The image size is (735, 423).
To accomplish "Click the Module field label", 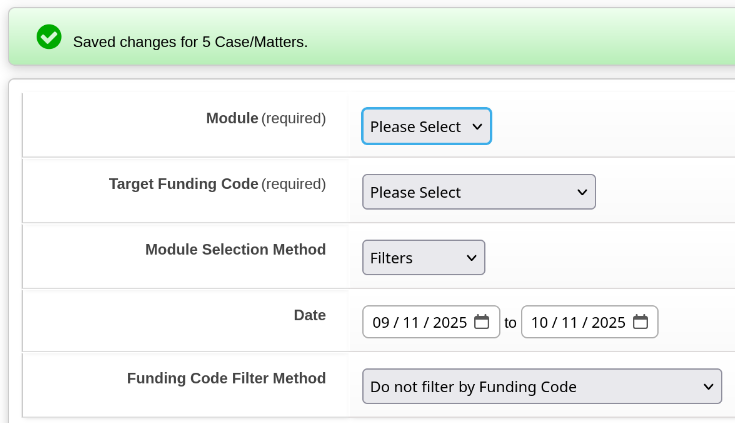I will [232, 118].
